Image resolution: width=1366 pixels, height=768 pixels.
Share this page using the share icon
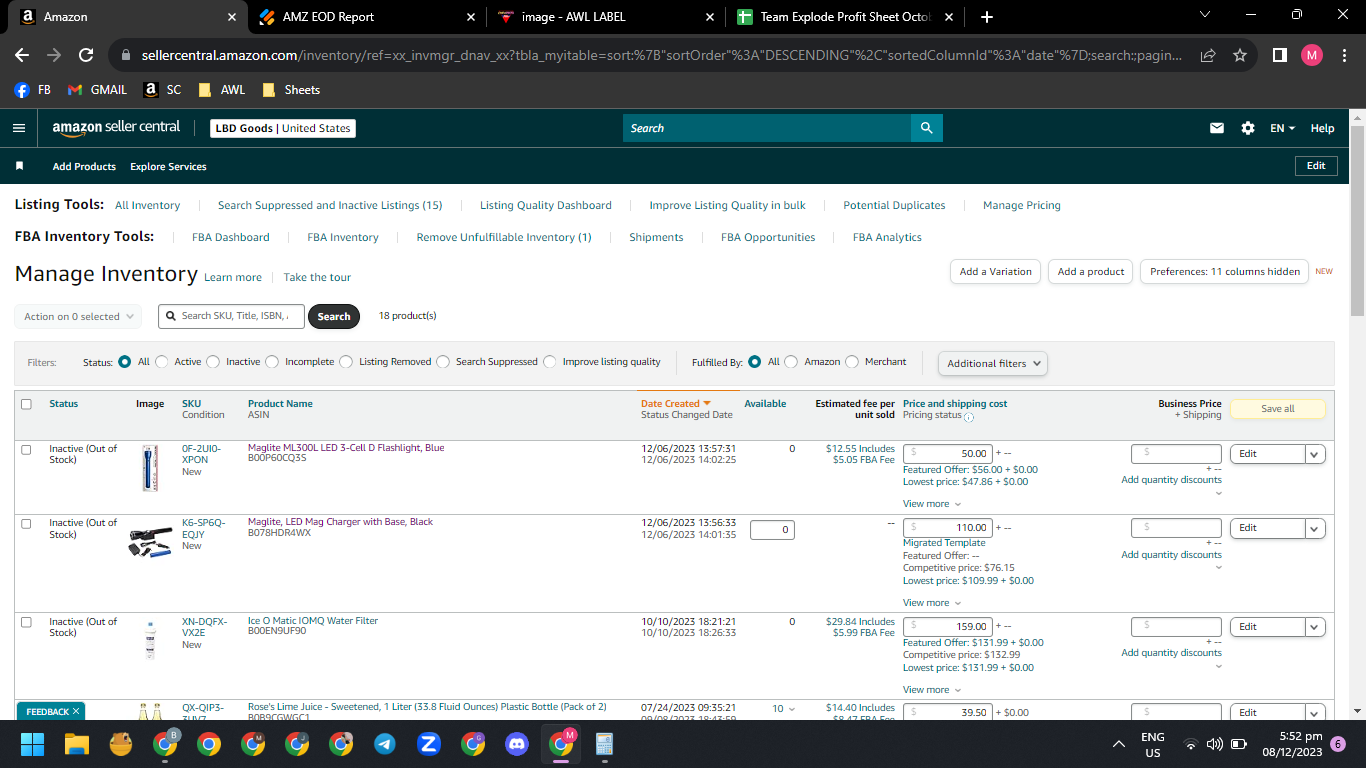(1208, 56)
